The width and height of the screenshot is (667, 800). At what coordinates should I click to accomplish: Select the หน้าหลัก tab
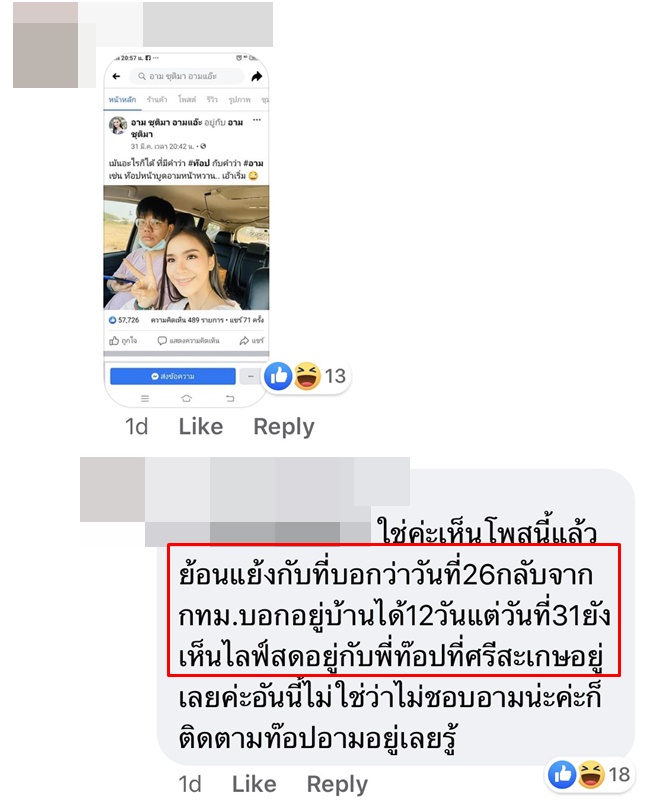coord(122,99)
